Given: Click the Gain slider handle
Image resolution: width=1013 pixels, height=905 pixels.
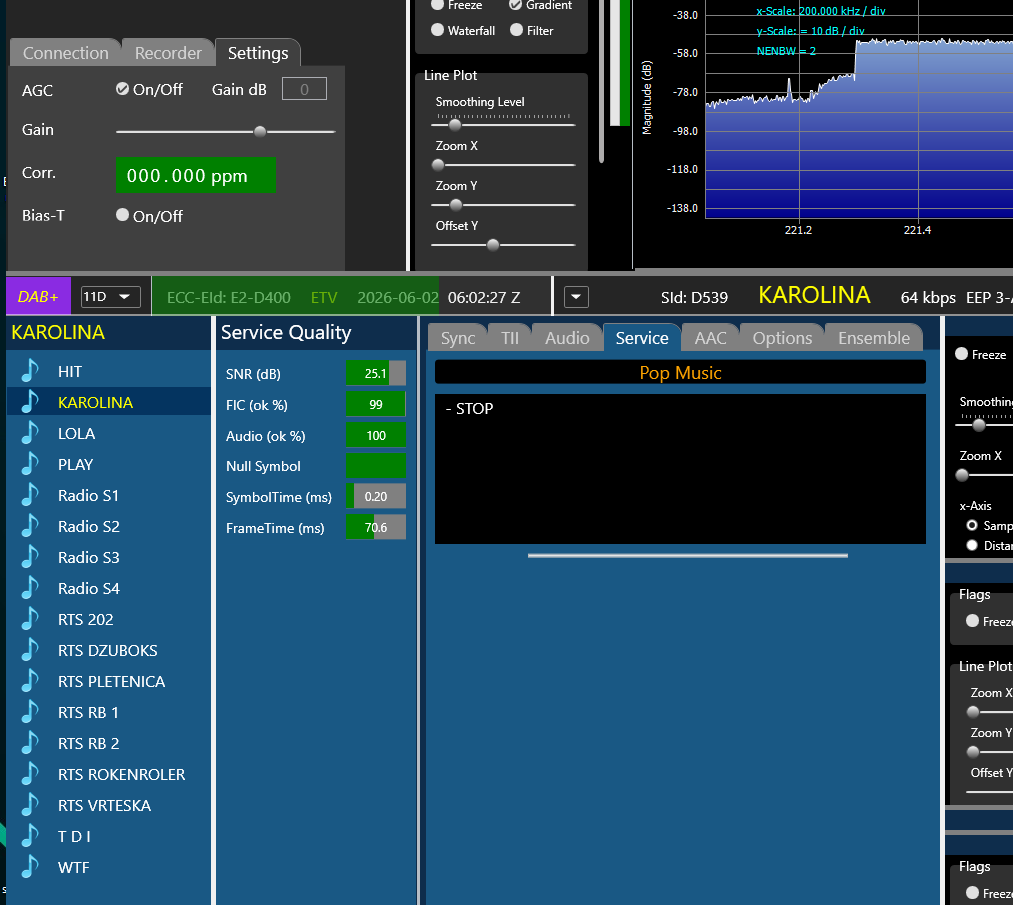Looking at the screenshot, I should tap(260, 132).
